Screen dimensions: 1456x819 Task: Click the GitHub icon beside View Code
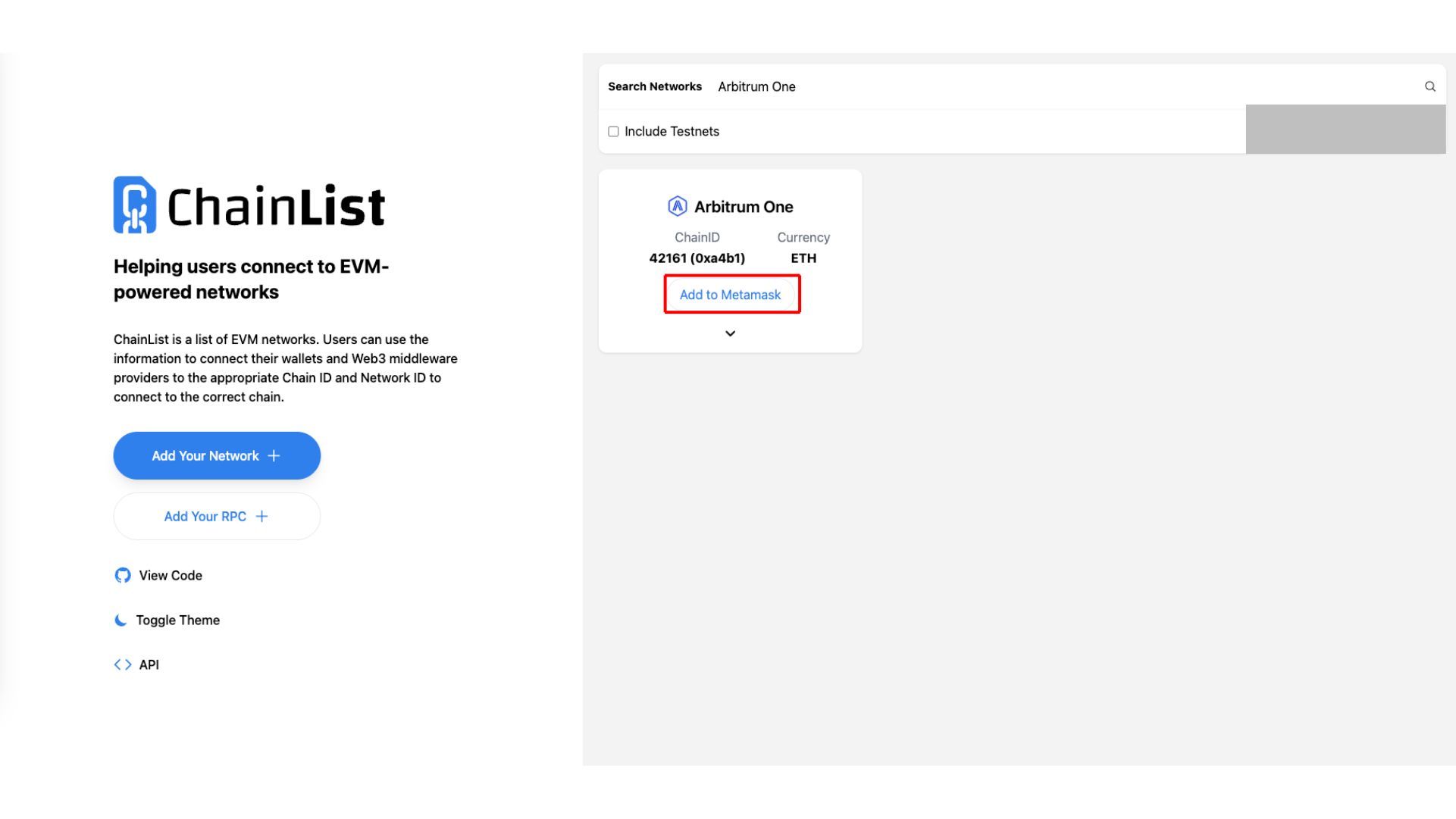[123, 576]
